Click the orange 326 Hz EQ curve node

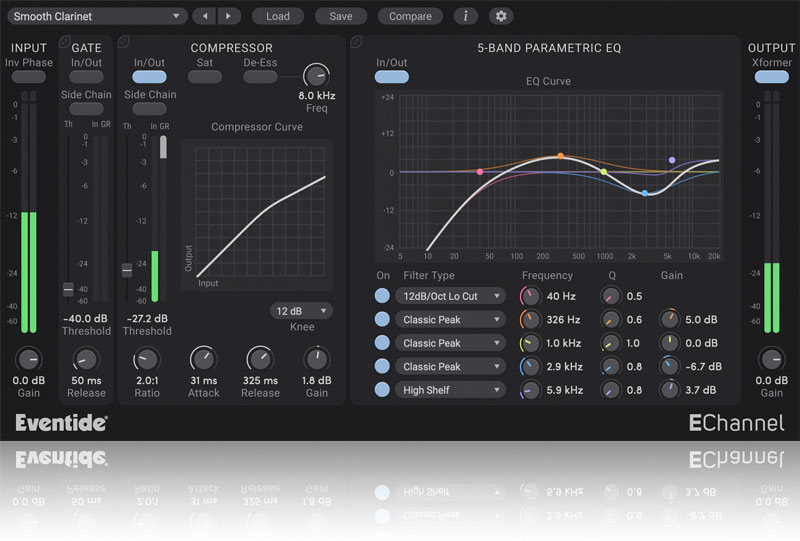click(560, 156)
